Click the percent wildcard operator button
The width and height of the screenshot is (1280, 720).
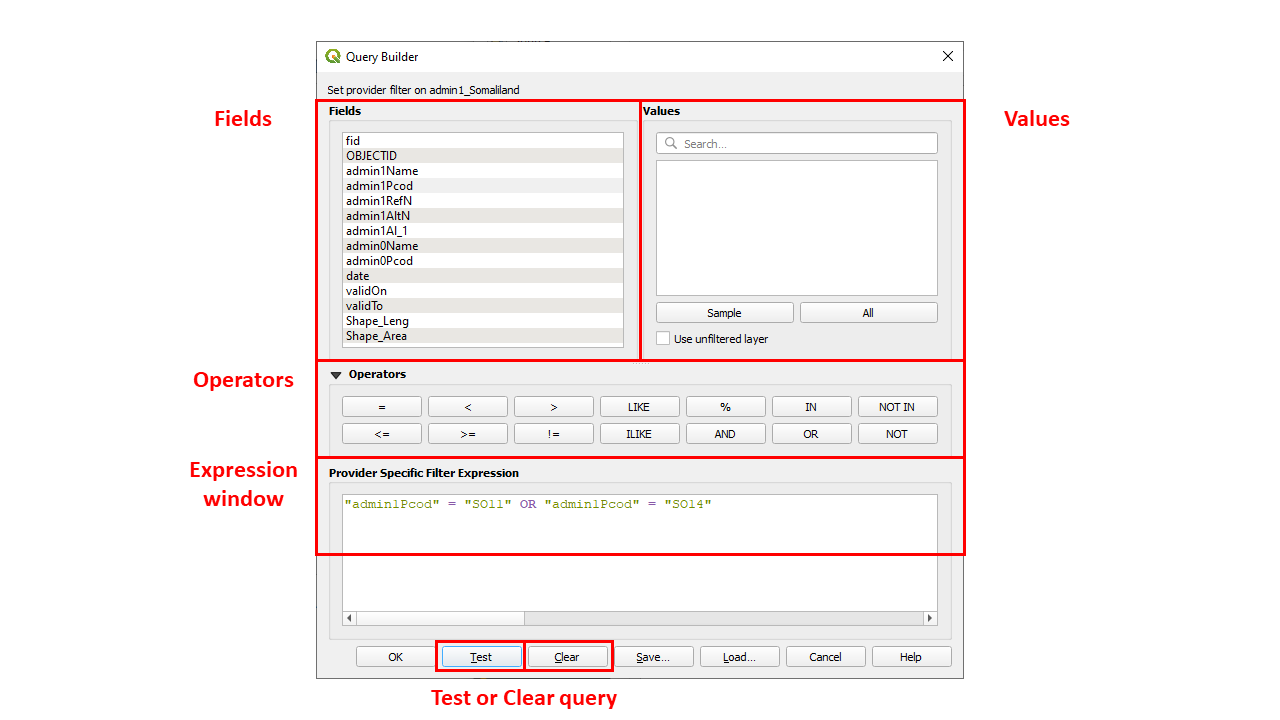[725, 407]
